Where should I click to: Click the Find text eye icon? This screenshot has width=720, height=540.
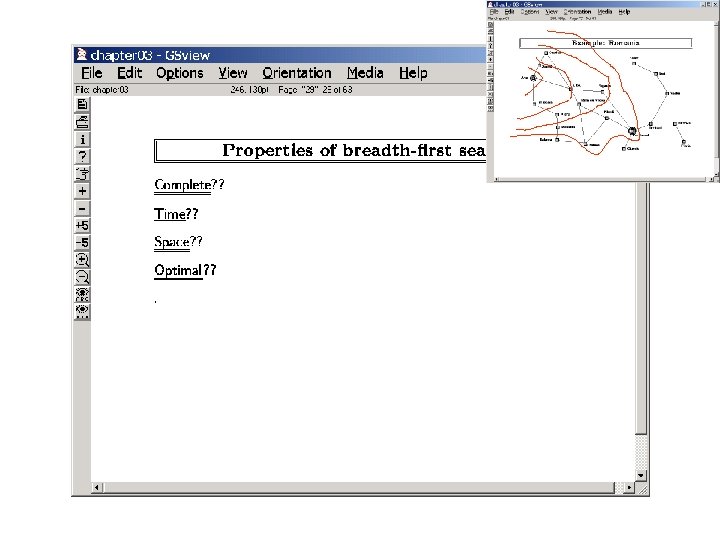click(x=82, y=294)
